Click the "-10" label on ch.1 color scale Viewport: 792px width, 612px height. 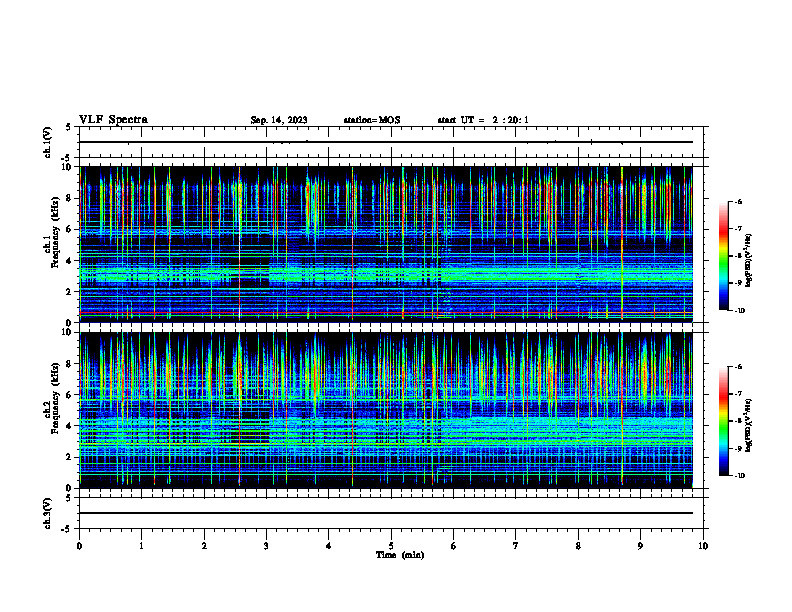pos(740,311)
